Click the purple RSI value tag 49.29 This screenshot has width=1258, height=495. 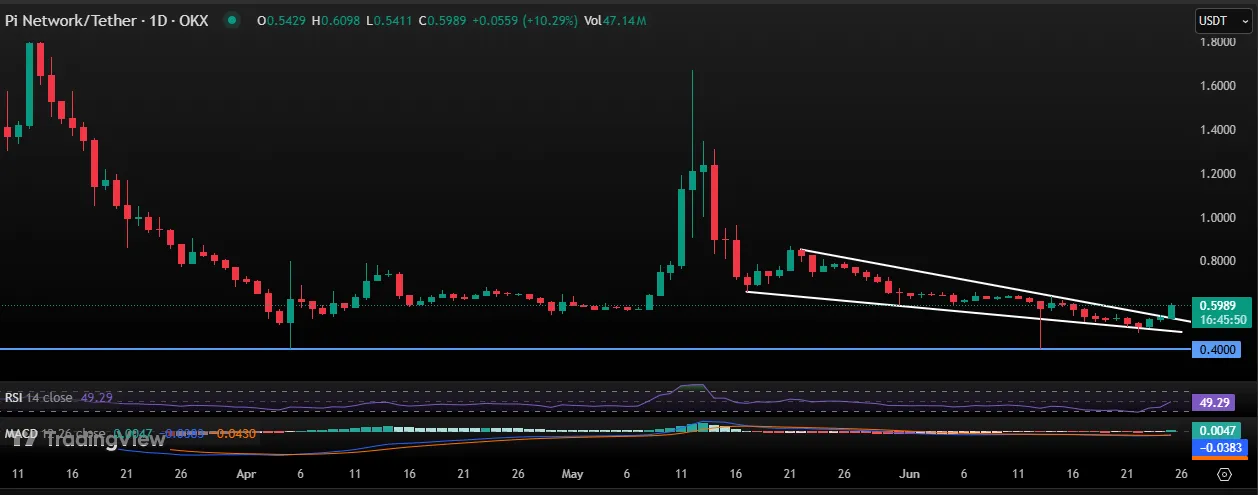1217,403
